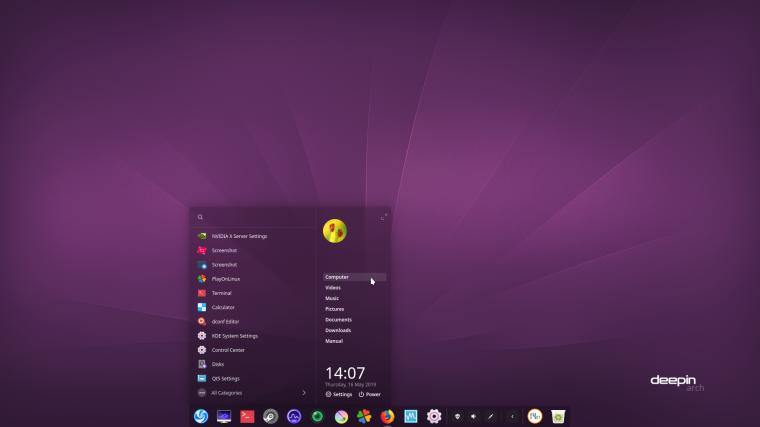Open the gear Control Center dock icon
The height and width of the screenshot is (427, 760).
pos(434,416)
